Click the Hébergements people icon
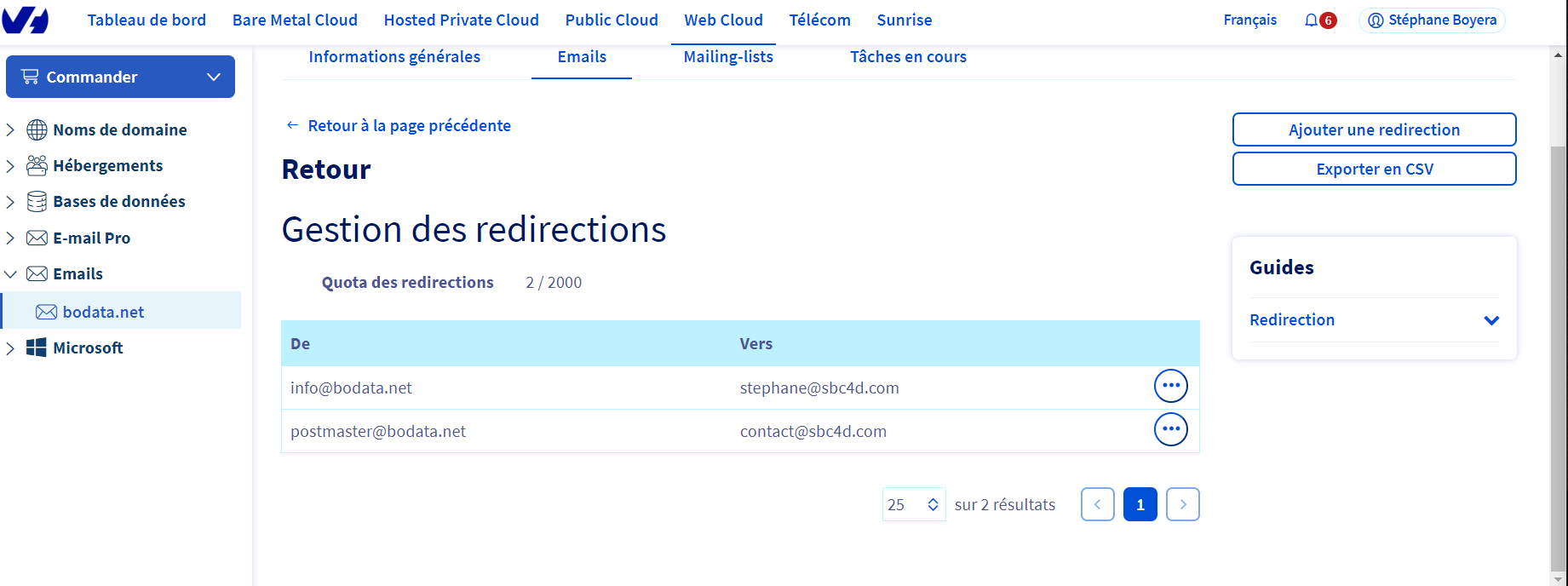1568x586 pixels. coord(37,165)
